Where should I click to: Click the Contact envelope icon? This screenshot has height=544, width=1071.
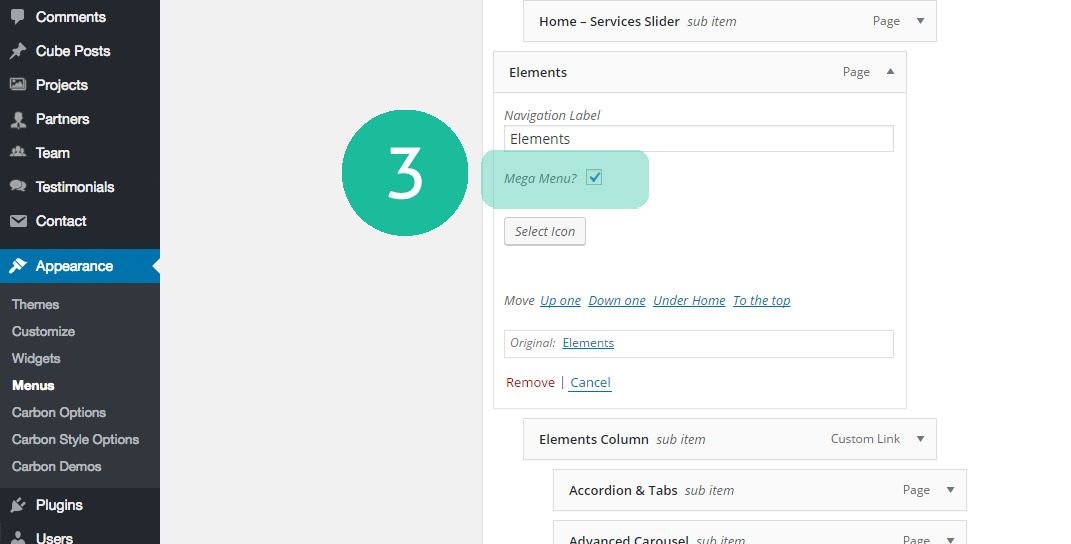18,221
